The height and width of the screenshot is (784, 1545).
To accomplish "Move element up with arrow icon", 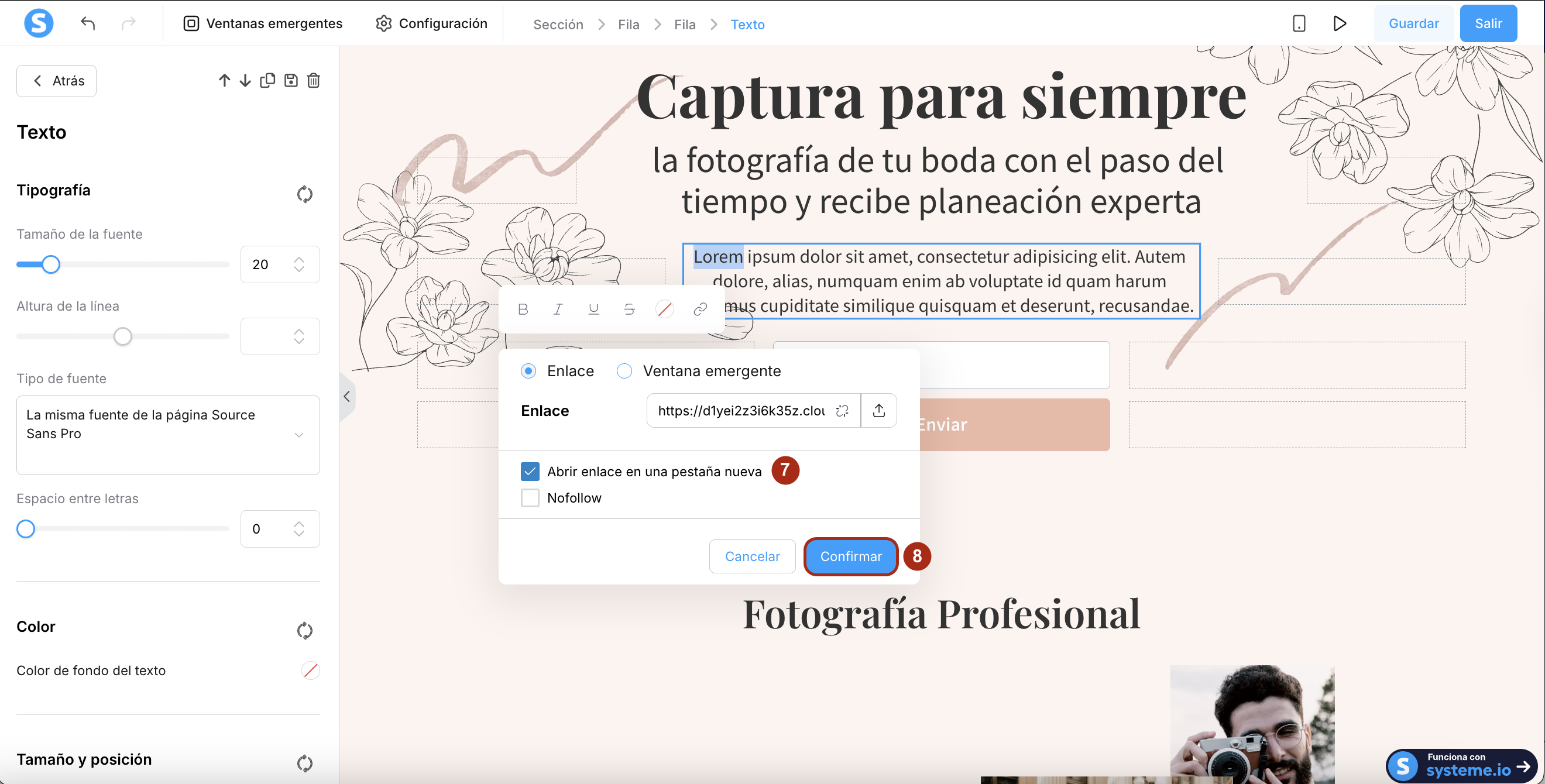I will click(224, 80).
